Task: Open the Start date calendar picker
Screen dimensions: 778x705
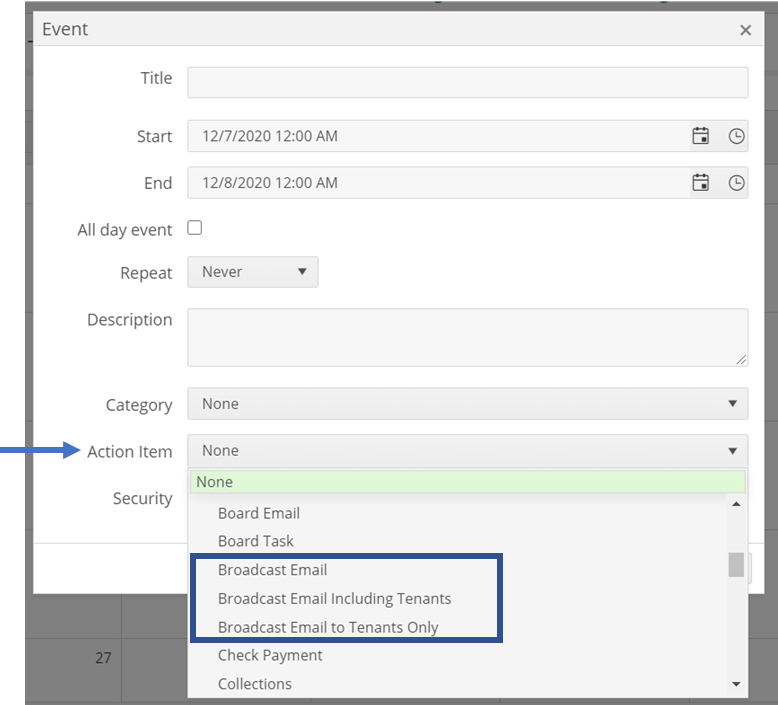Action: (x=700, y=136)
